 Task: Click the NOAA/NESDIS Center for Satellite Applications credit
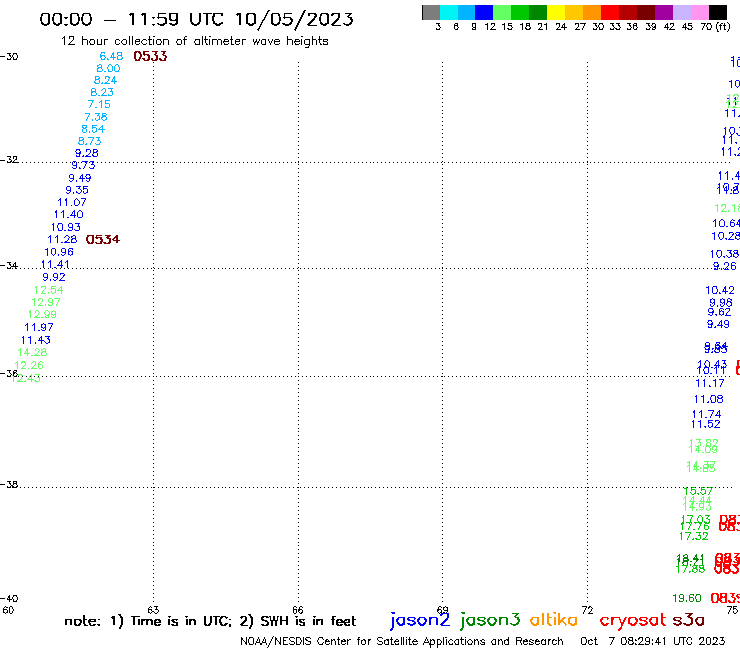pyautogui.click(x=402, y=642)
